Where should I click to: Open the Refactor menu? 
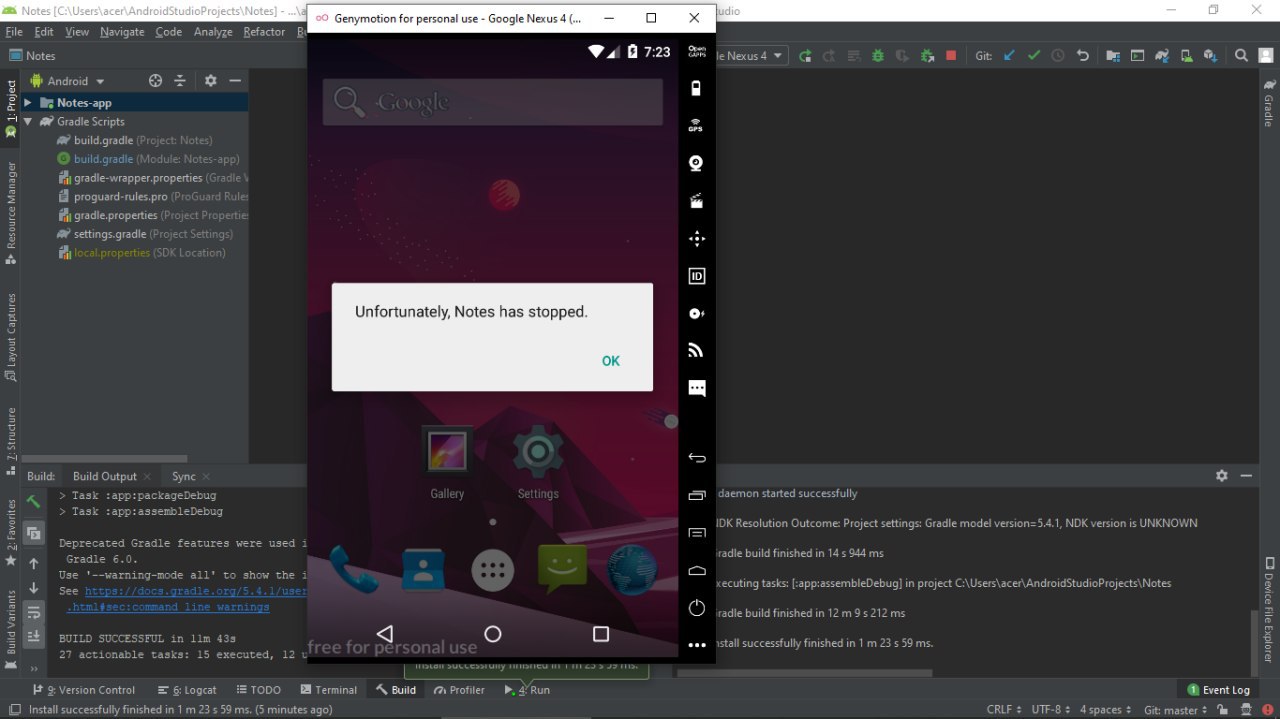tap(264, 32)
